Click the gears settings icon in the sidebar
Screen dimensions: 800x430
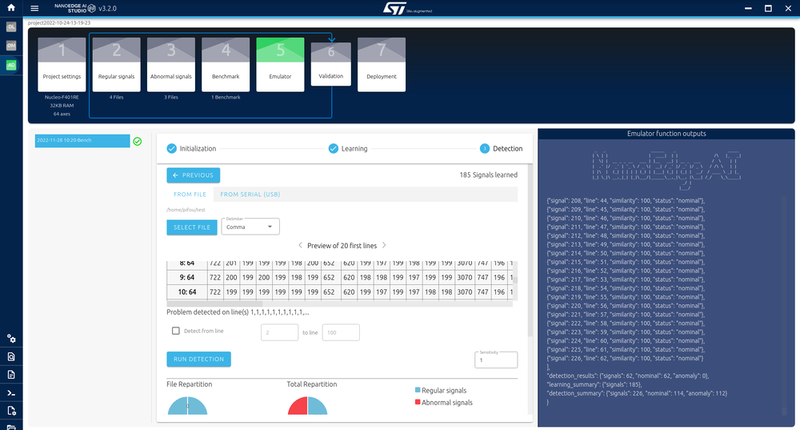pos(11,339)
